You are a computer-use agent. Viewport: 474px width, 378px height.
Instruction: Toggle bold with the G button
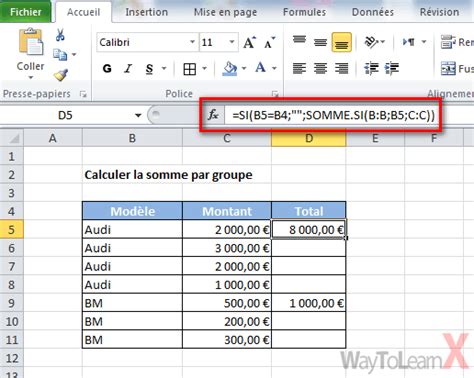pos(107,69)
